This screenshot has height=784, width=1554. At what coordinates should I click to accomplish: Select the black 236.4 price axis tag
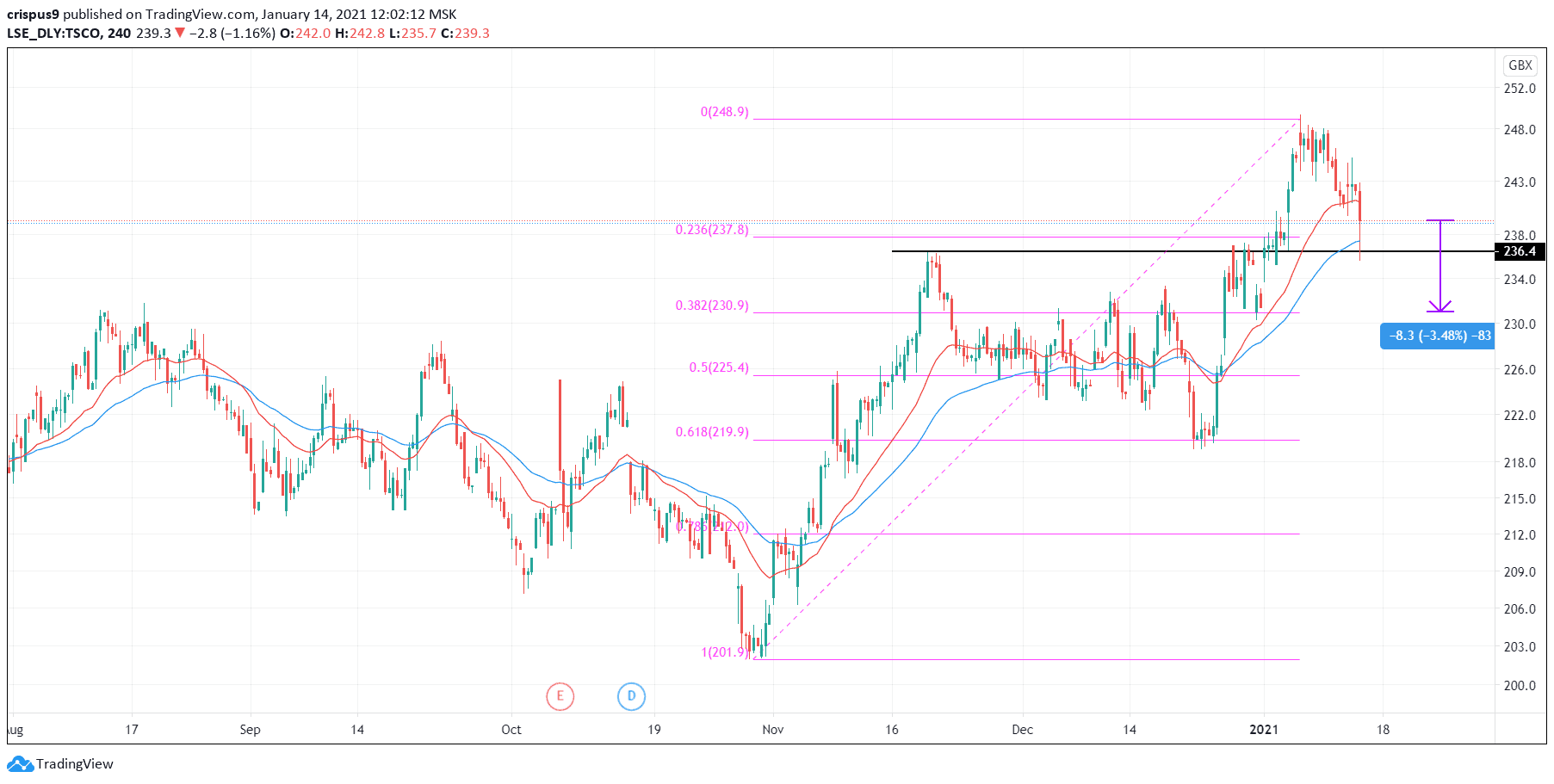click(x=1520, y=251)
